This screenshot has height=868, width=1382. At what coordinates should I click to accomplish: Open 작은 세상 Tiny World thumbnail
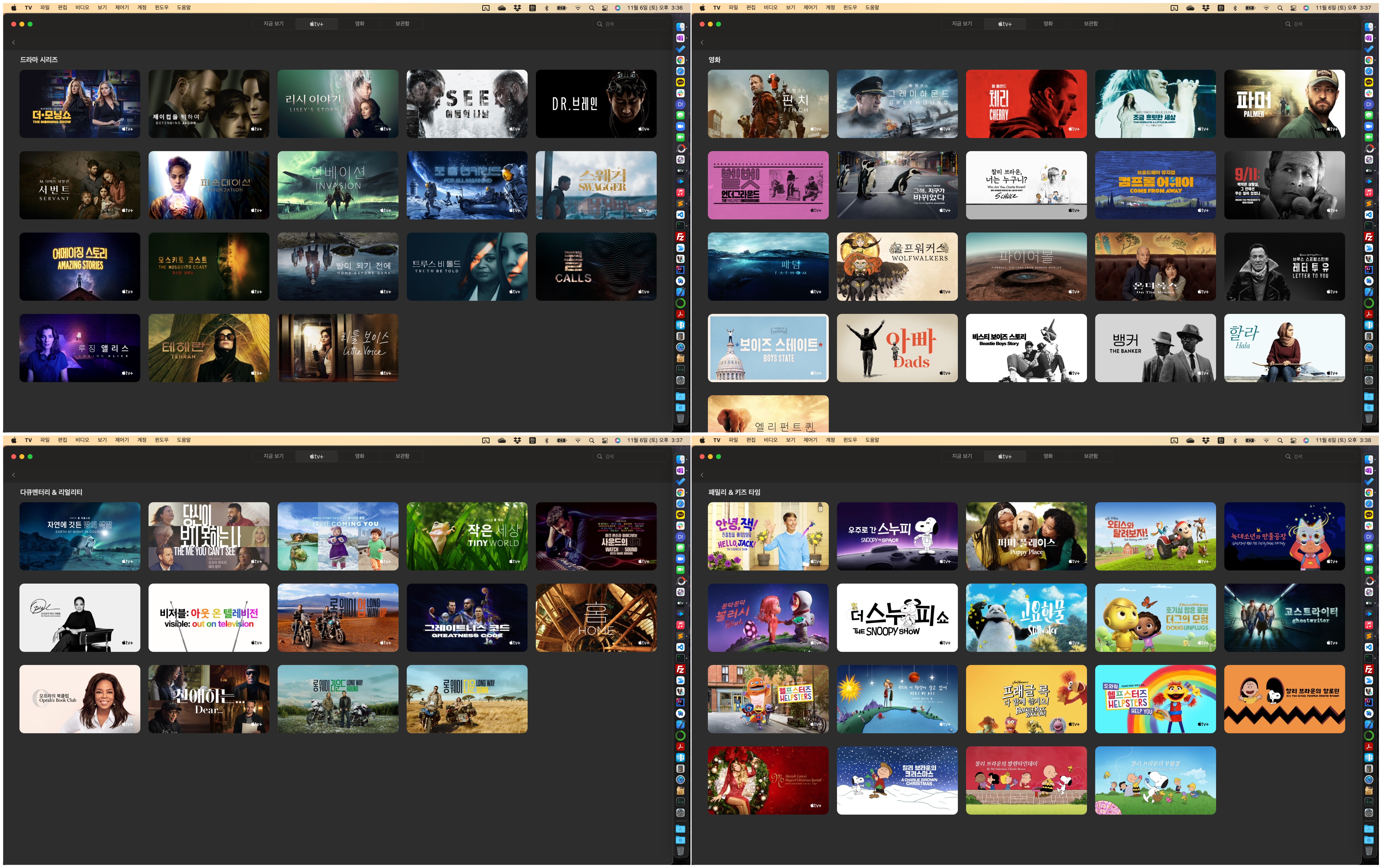(467, 536)
